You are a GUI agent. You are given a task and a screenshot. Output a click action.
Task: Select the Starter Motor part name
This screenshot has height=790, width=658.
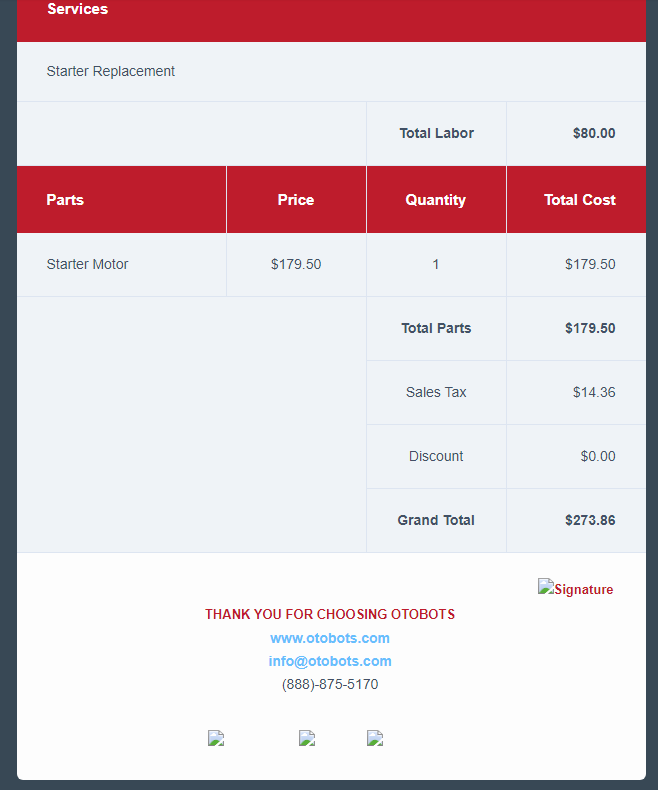tap(88, 264)
